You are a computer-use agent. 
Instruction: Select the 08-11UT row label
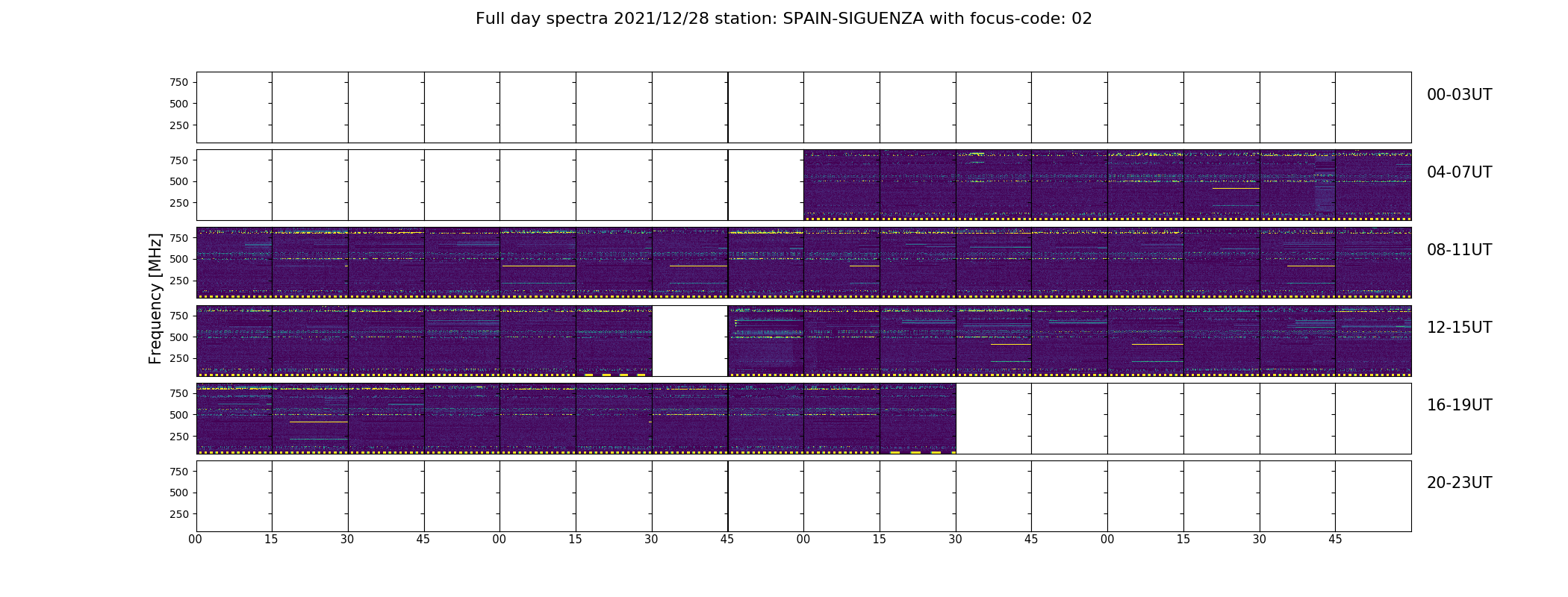[1459, 250]
